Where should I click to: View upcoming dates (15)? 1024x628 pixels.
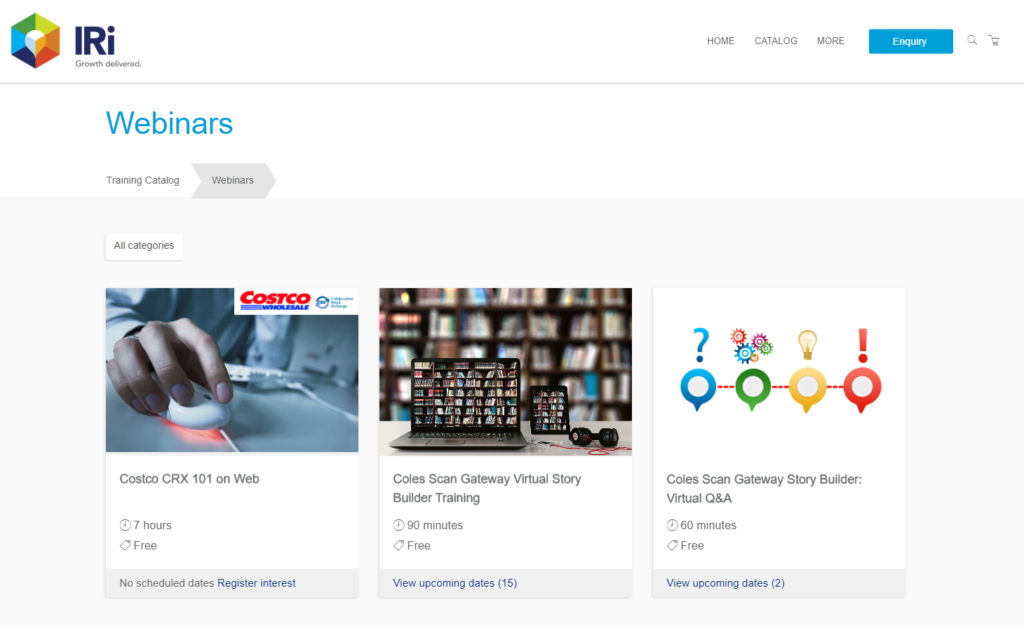click(455, 583)
